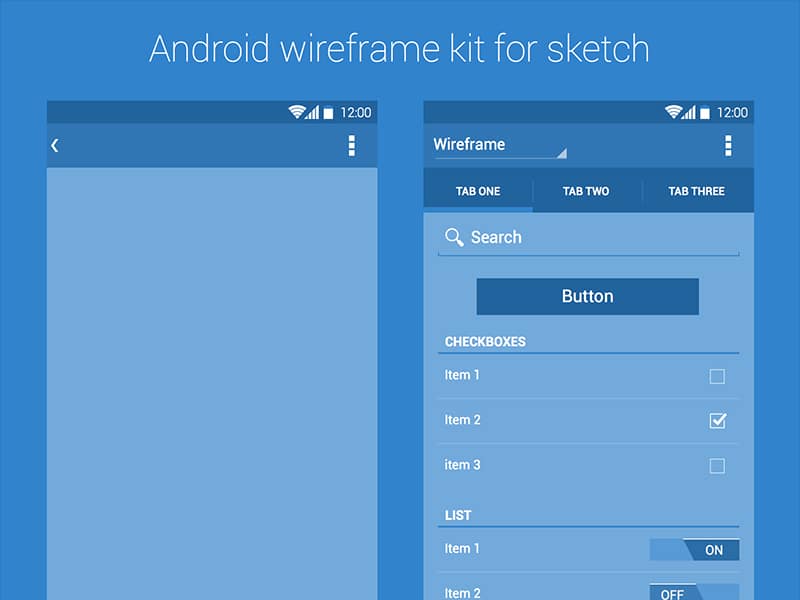The width and height of the screenshot is (800, 600).
Task: Open the overflow menu beside Wireframe
Action: tap(727, 144)
